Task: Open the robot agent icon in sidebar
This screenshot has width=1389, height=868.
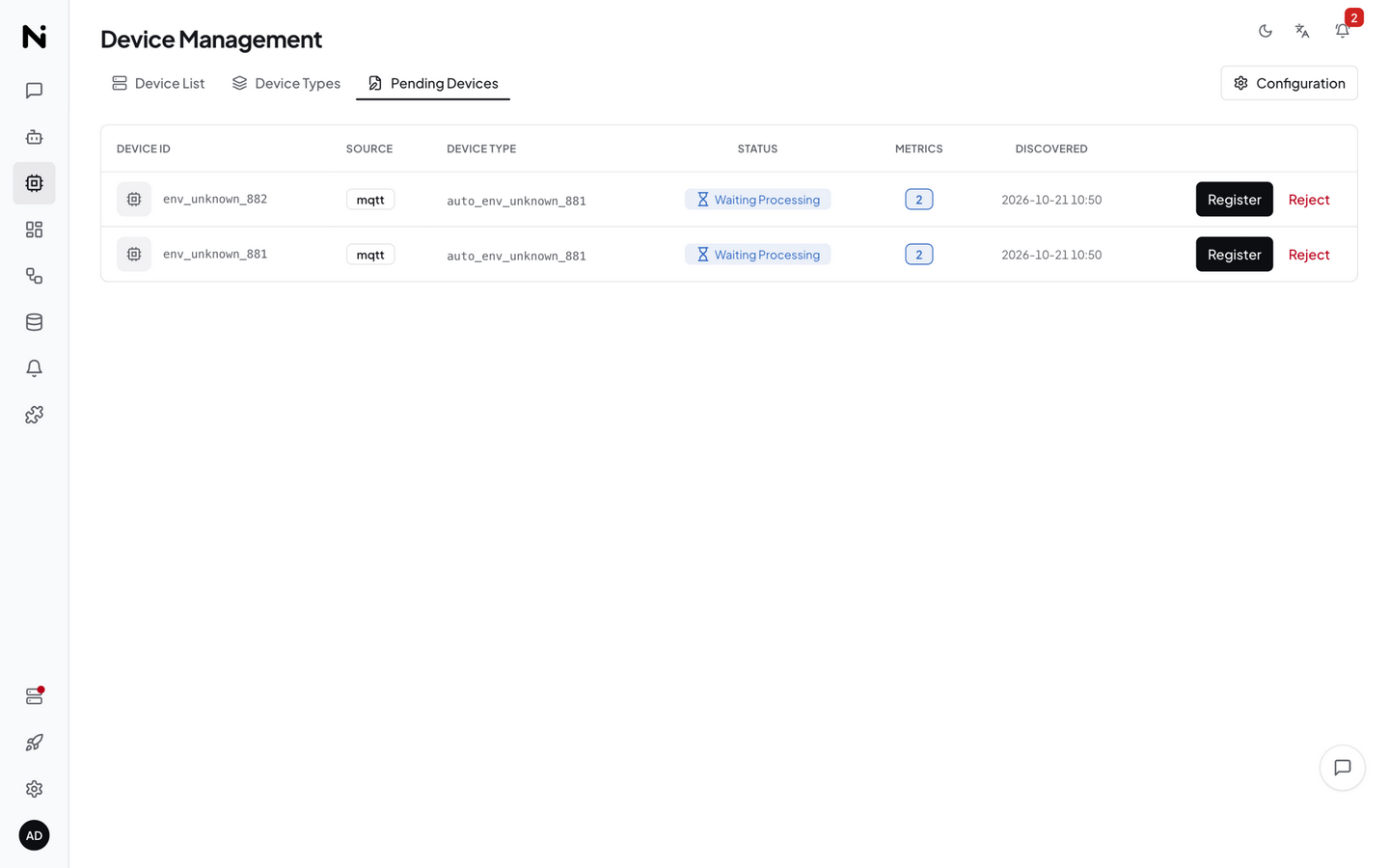Action: pos(34,137)
